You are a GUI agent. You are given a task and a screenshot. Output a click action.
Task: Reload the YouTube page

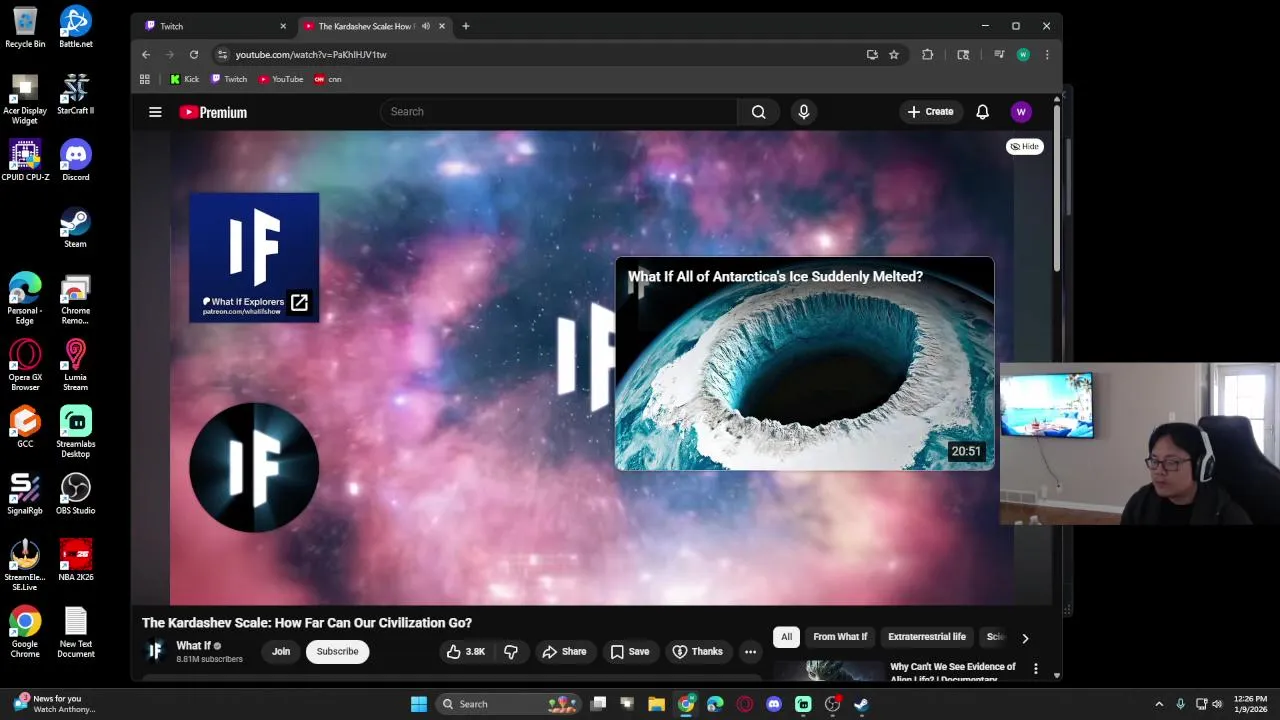click(x=194, y=55)
